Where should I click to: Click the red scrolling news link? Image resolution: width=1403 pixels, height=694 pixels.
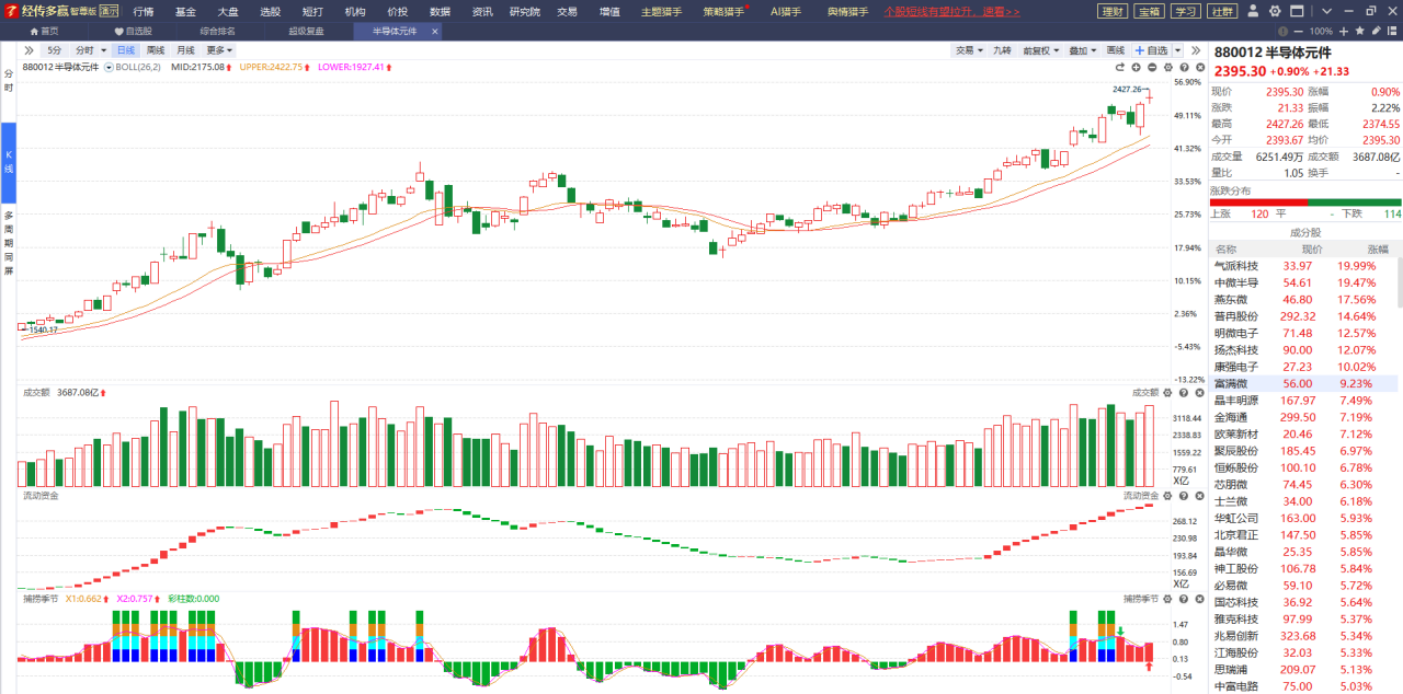click(951, 12)
